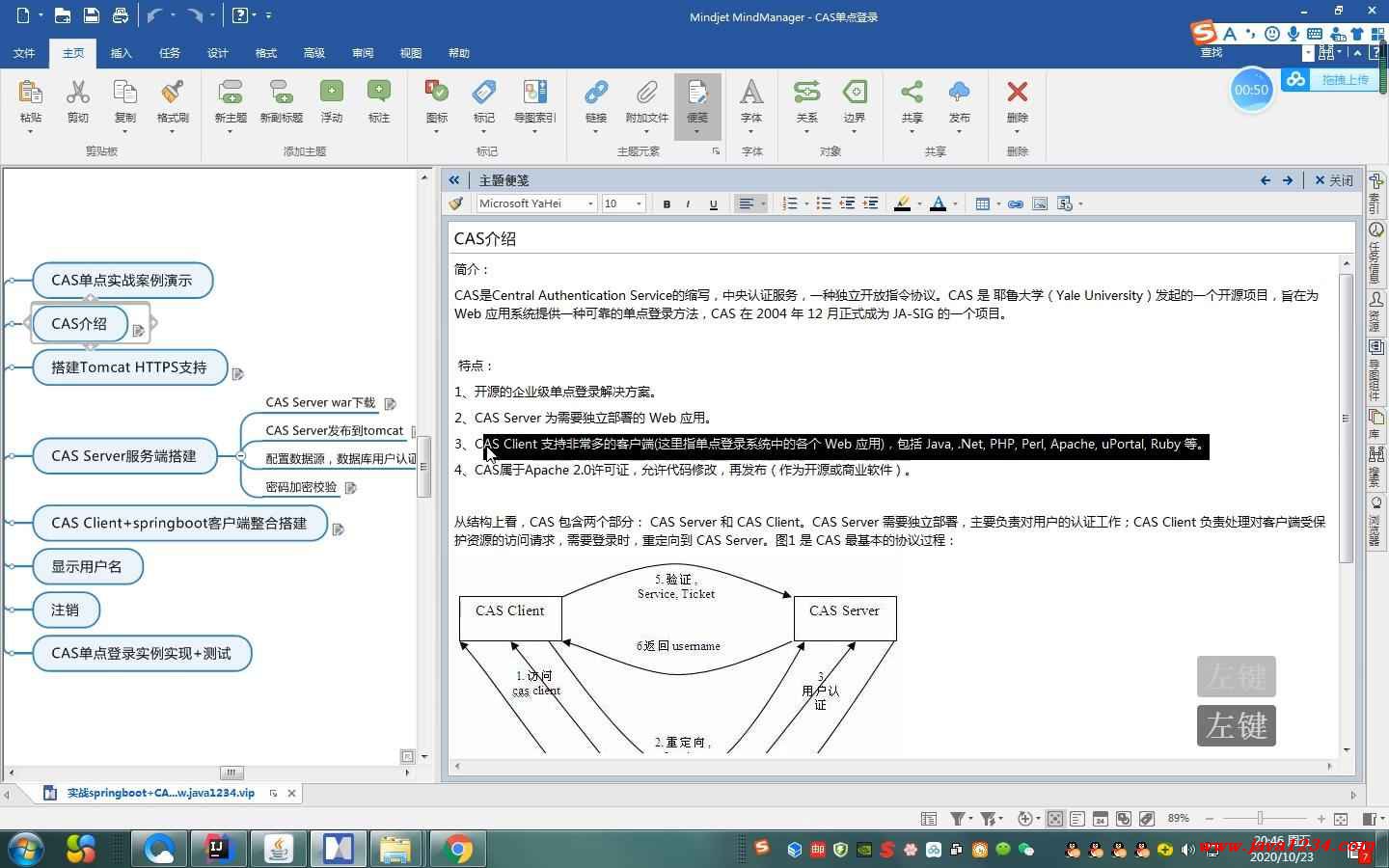
Task: Decrease indent in notes toolbar
Action: pos(847,203)
